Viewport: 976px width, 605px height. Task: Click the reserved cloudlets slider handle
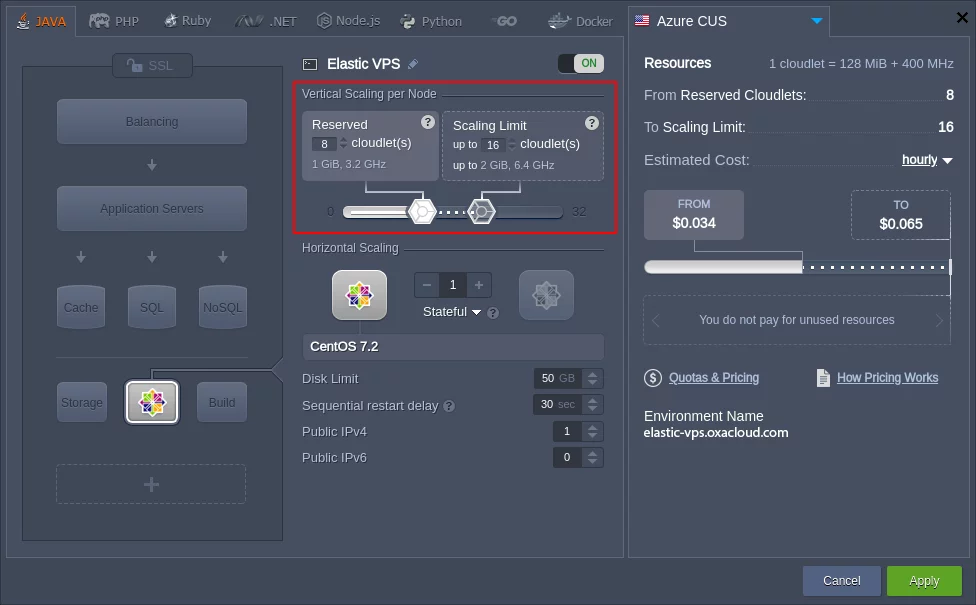coord(422,212)
